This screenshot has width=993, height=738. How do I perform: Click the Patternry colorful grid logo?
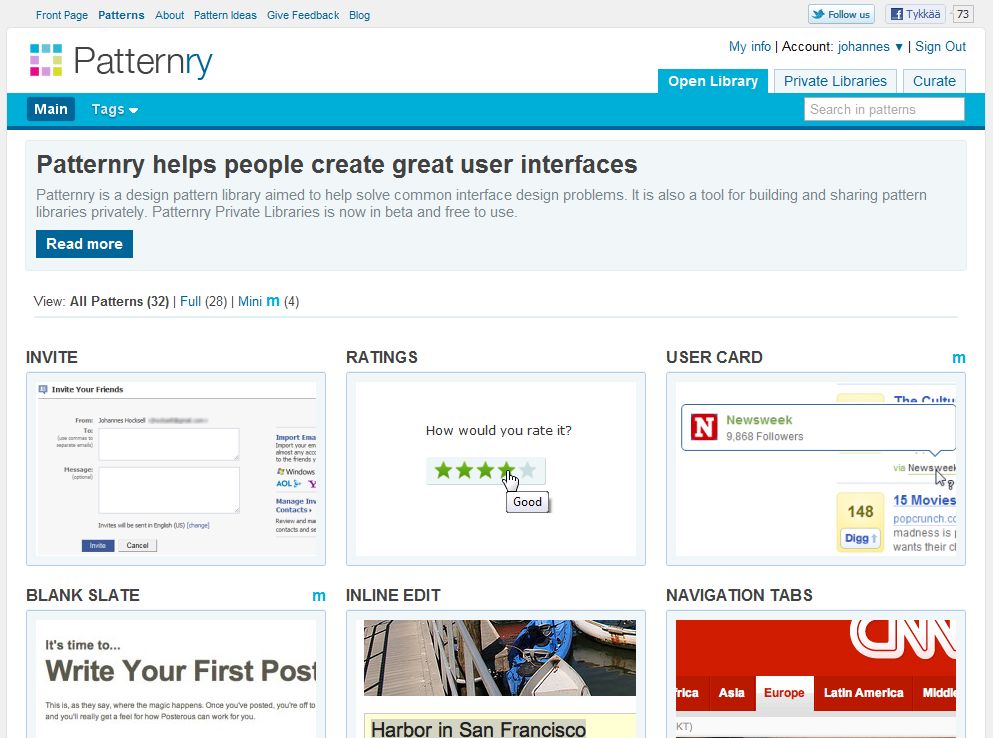[46, 61]
